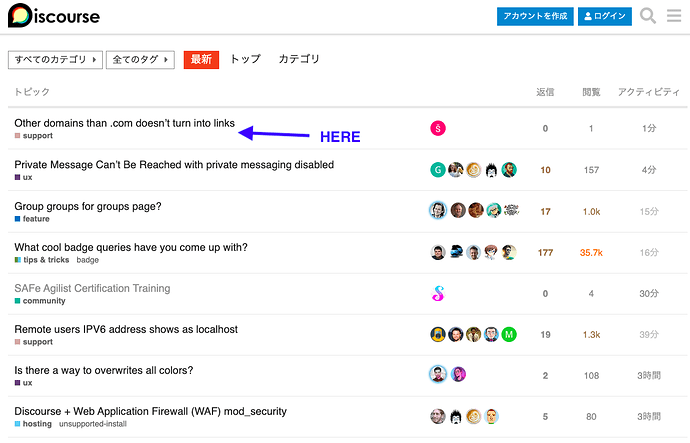Open the search magnifier icon
This screenshot has height=443, width=690.
click(648, 16)
